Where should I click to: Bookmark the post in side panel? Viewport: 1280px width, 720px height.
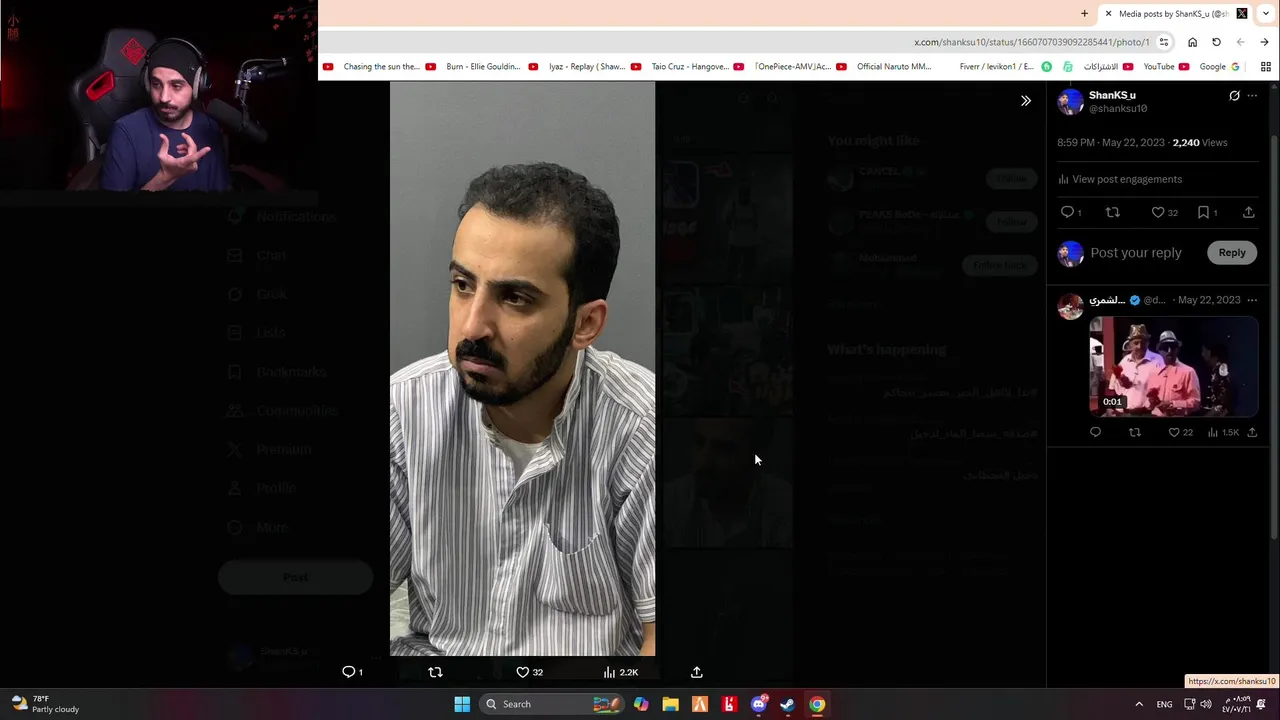(x=1203, y=212)
